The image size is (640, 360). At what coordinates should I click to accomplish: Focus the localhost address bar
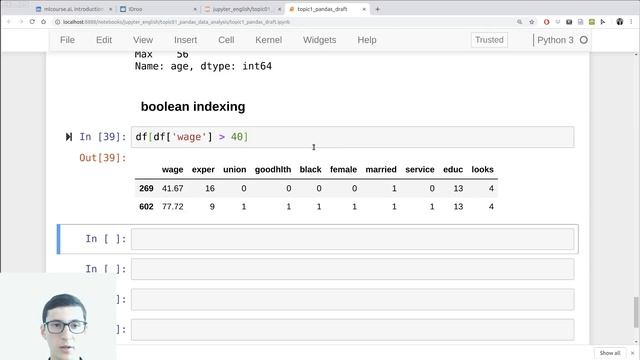pyautogui.click(x=176, y=22)
